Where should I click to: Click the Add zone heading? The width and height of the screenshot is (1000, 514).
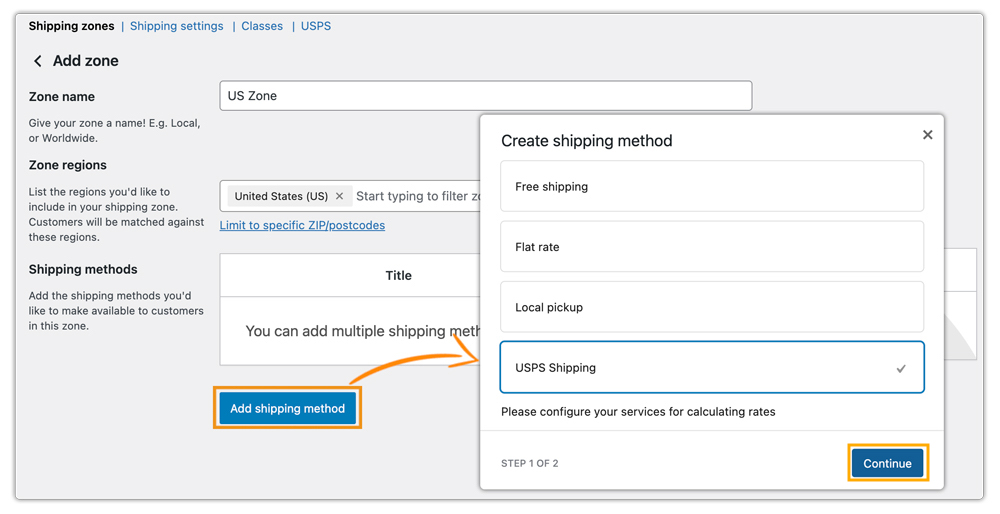(x=85, y=61)
